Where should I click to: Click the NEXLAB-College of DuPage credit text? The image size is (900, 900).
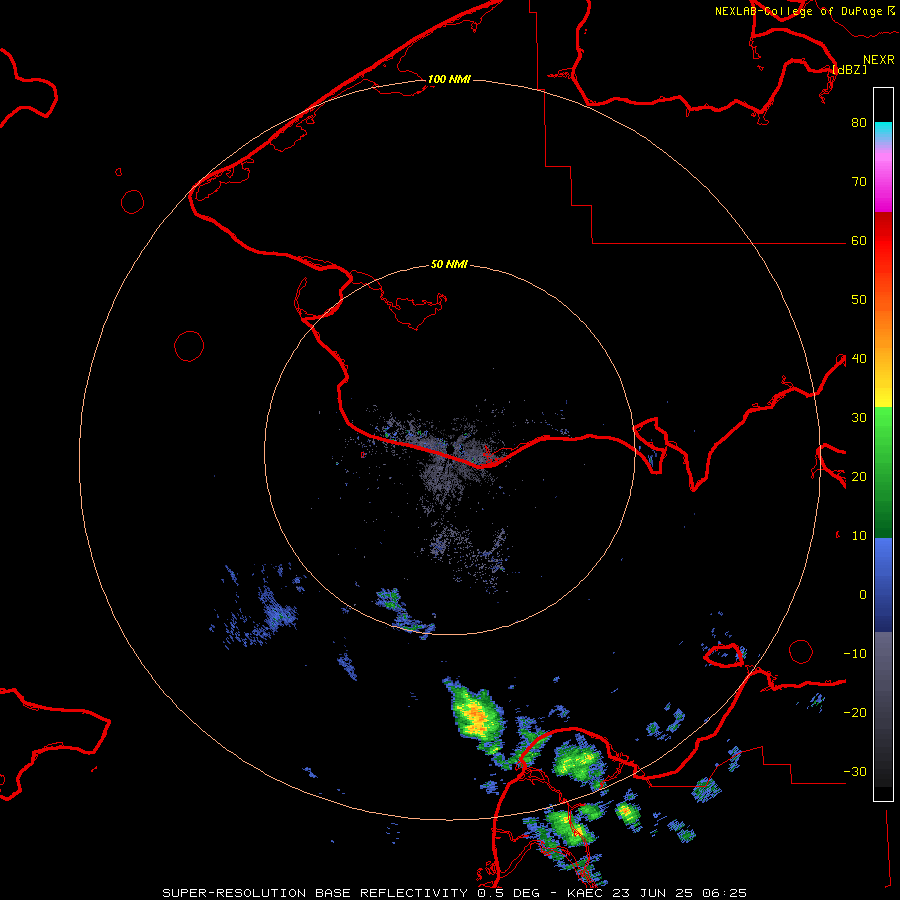[x=798, y=11]
